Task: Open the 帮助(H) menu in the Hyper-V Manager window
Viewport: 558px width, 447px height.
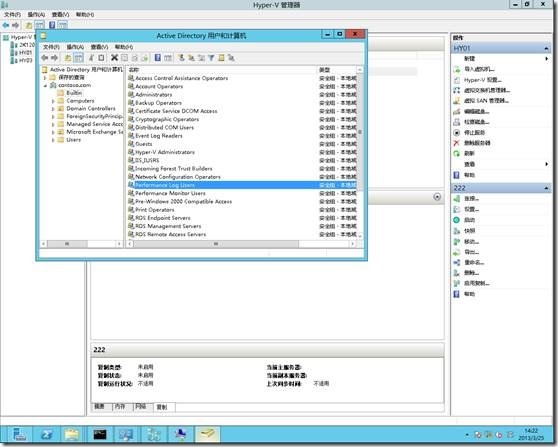Action: tap(85, 15)
